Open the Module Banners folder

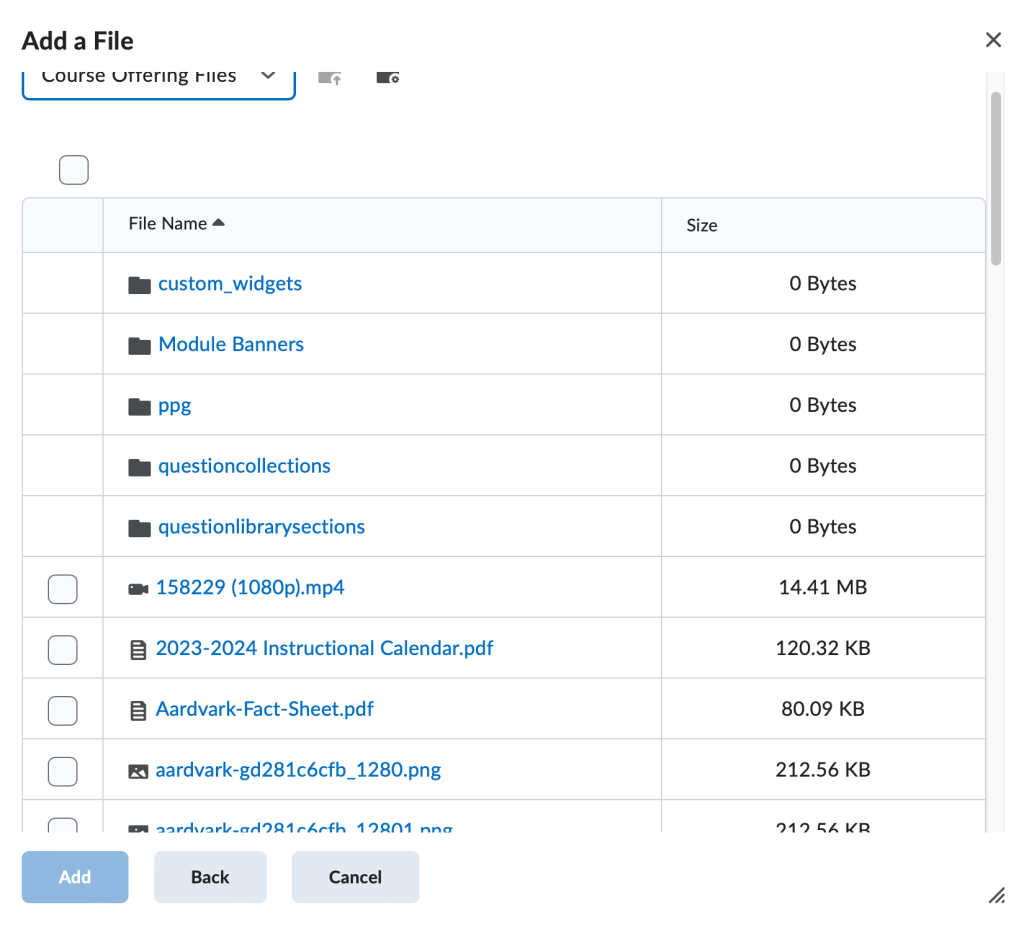point(231,344)
